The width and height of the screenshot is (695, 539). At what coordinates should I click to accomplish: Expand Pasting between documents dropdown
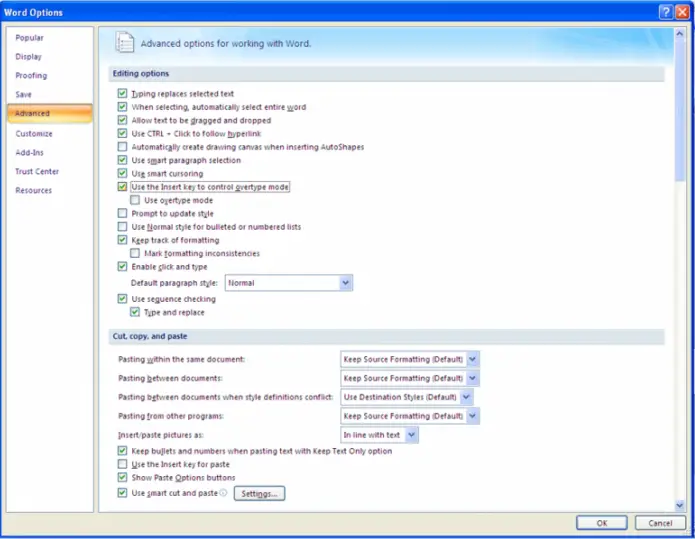pos(410,378)
